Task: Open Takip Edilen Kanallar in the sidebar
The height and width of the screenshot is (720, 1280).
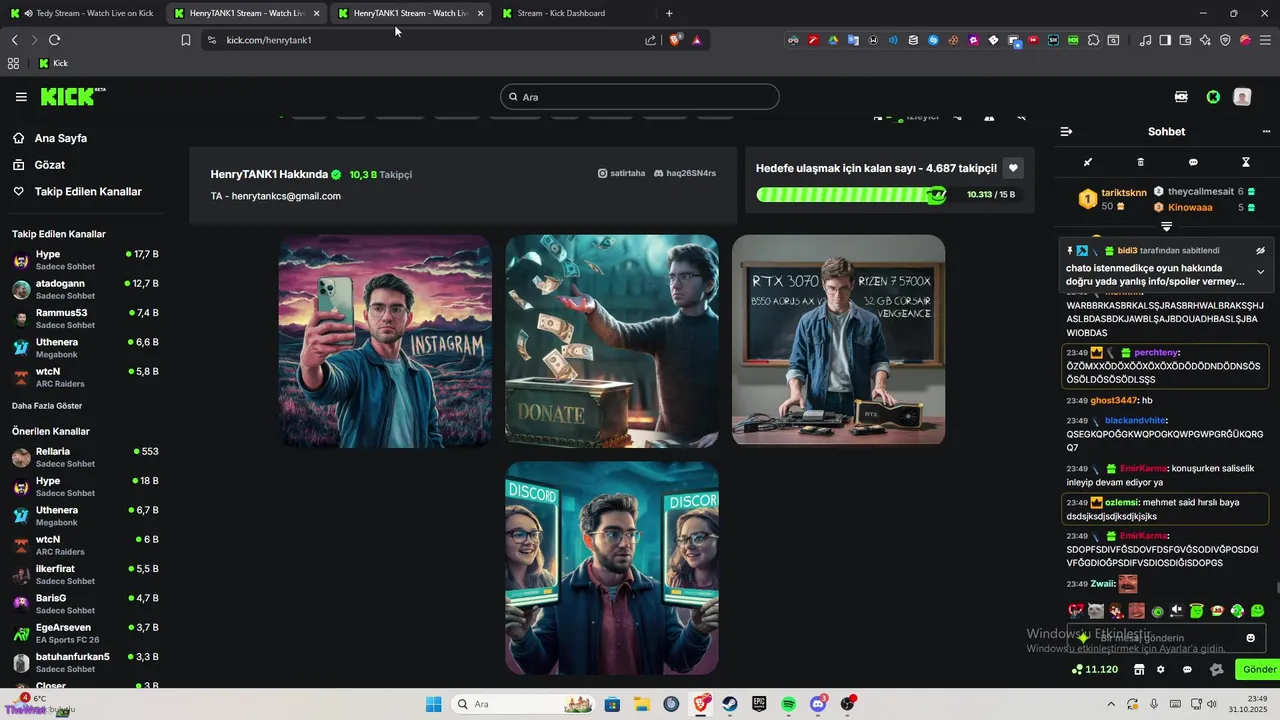Action: (x=88, y=191)
